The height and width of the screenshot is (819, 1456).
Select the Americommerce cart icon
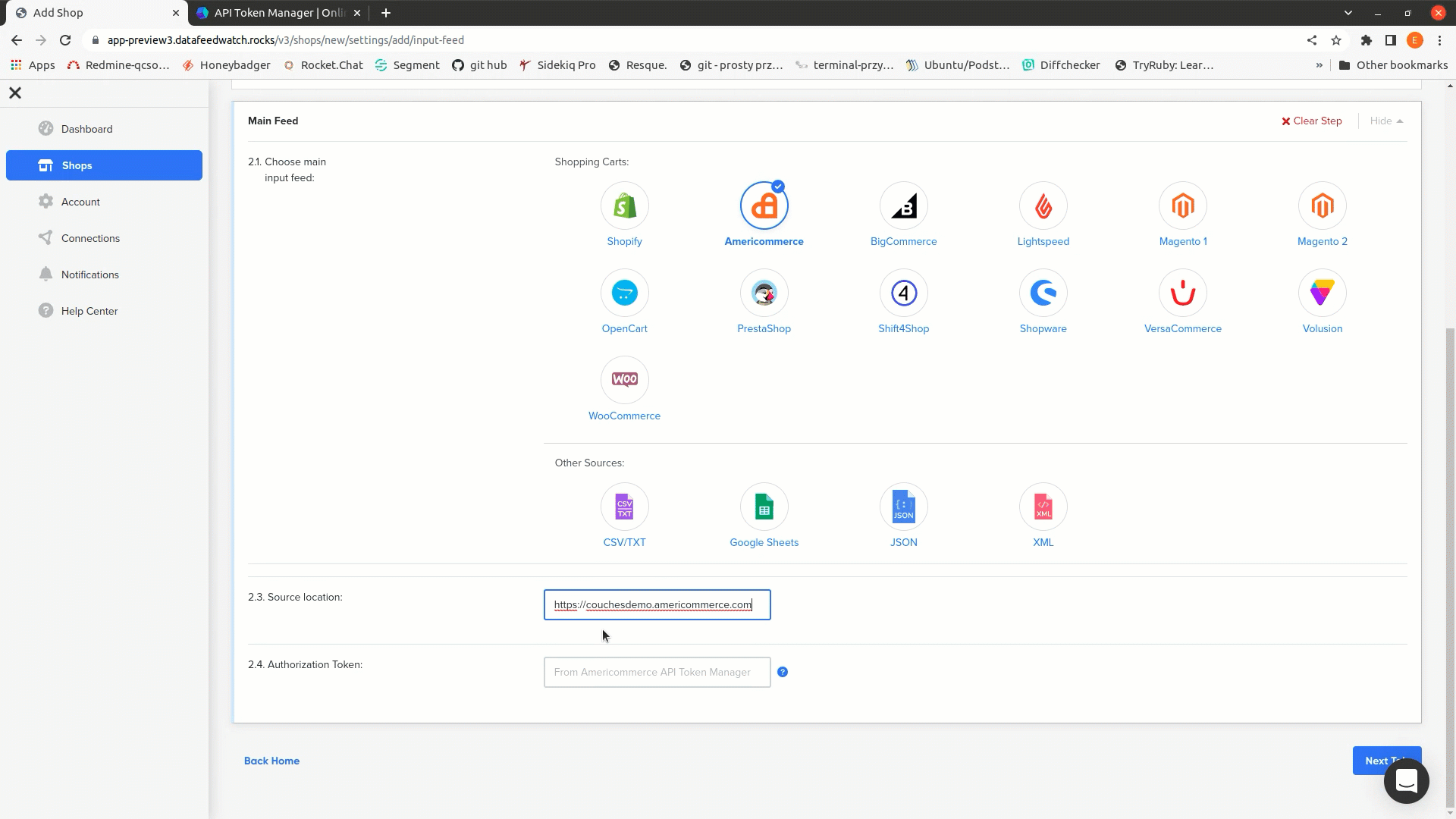point(764,206)
